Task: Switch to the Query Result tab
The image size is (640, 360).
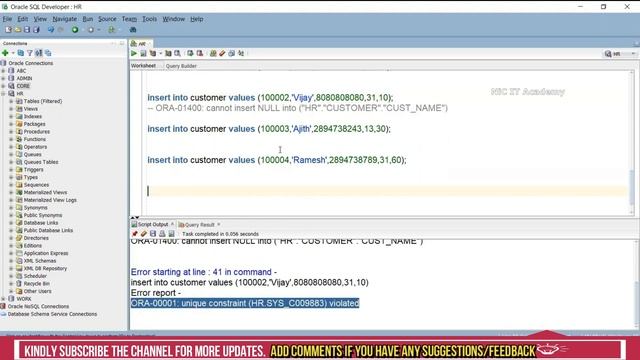Action: [x=200, y=225]
